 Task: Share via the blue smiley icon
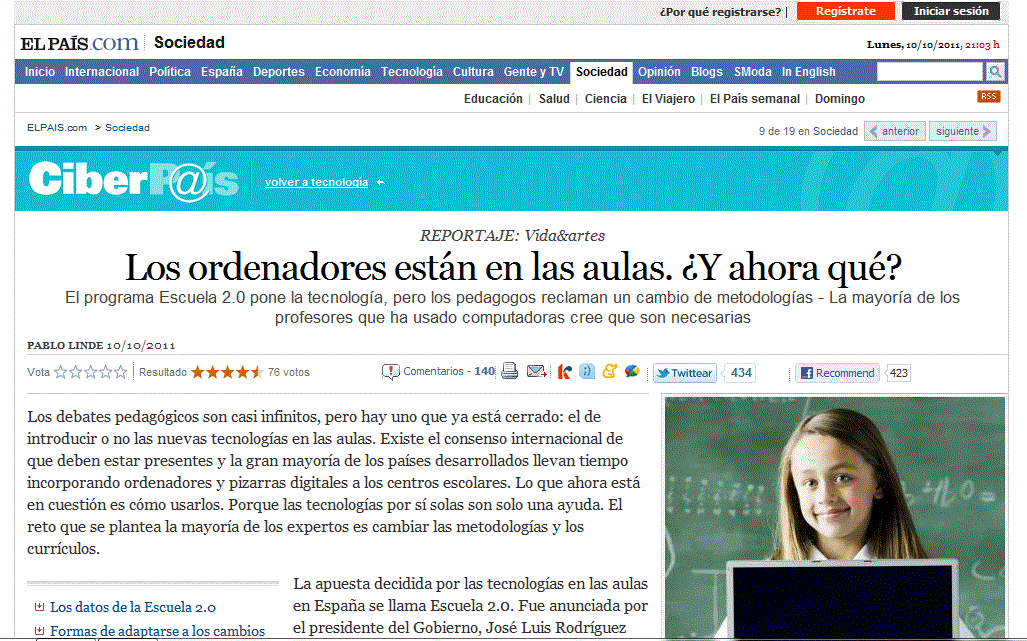click(587, 371)
